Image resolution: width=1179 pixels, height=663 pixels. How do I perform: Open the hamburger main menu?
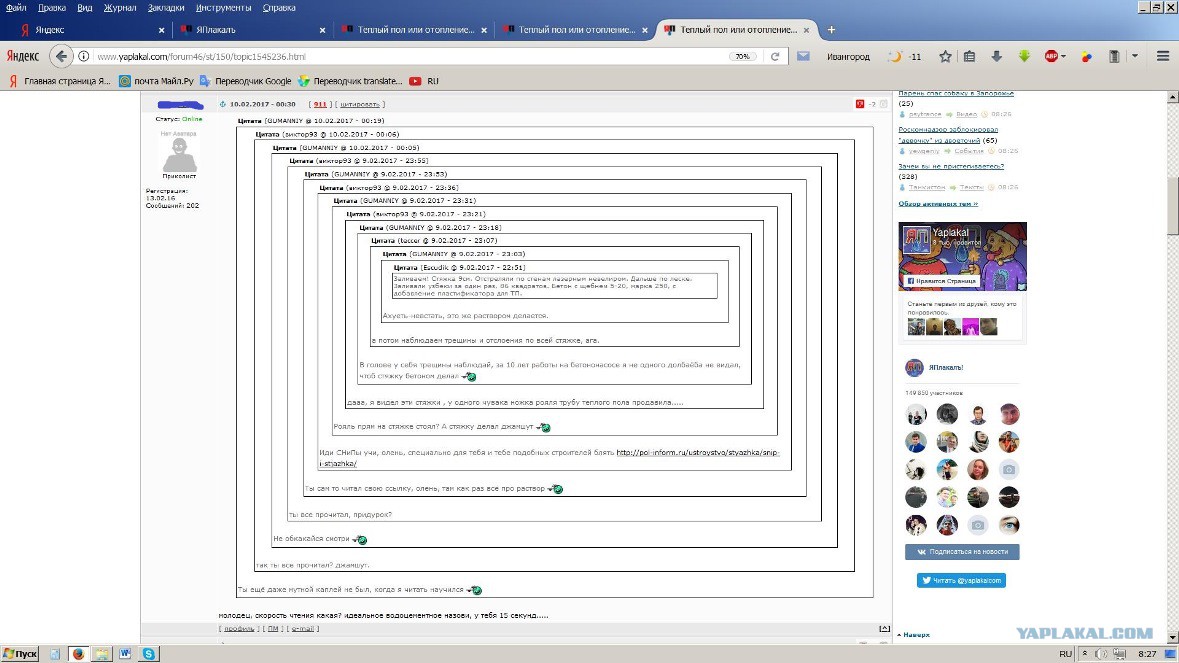(1163, 56)
